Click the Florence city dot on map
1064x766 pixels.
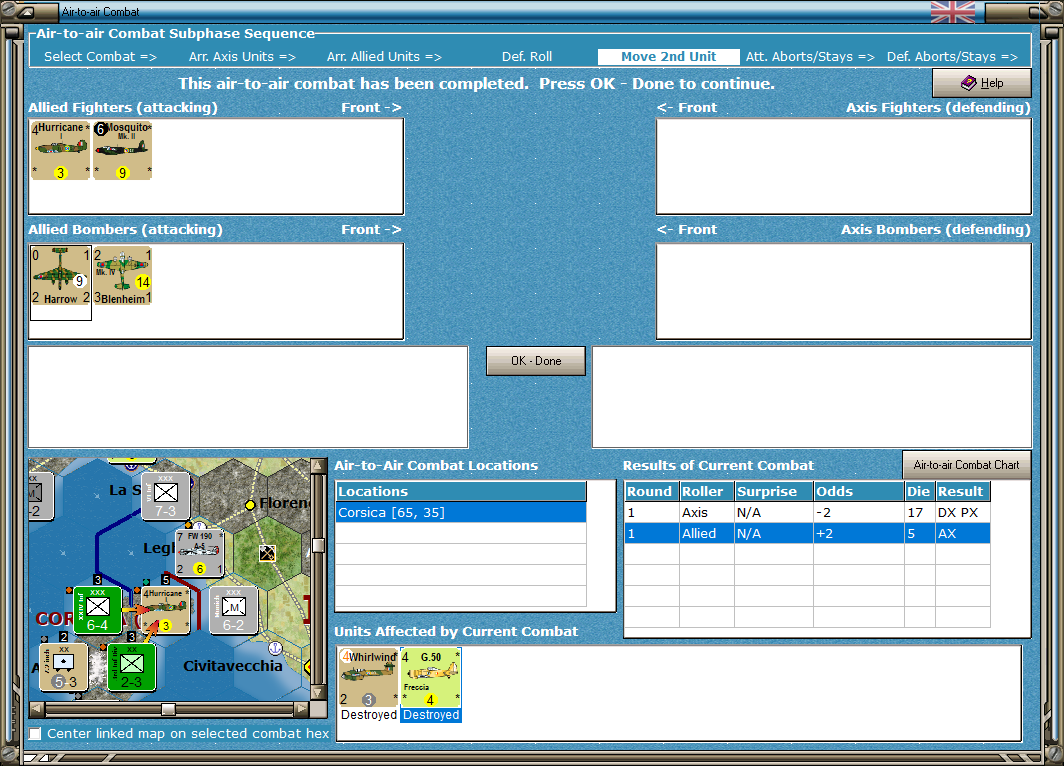pos(250,504)
